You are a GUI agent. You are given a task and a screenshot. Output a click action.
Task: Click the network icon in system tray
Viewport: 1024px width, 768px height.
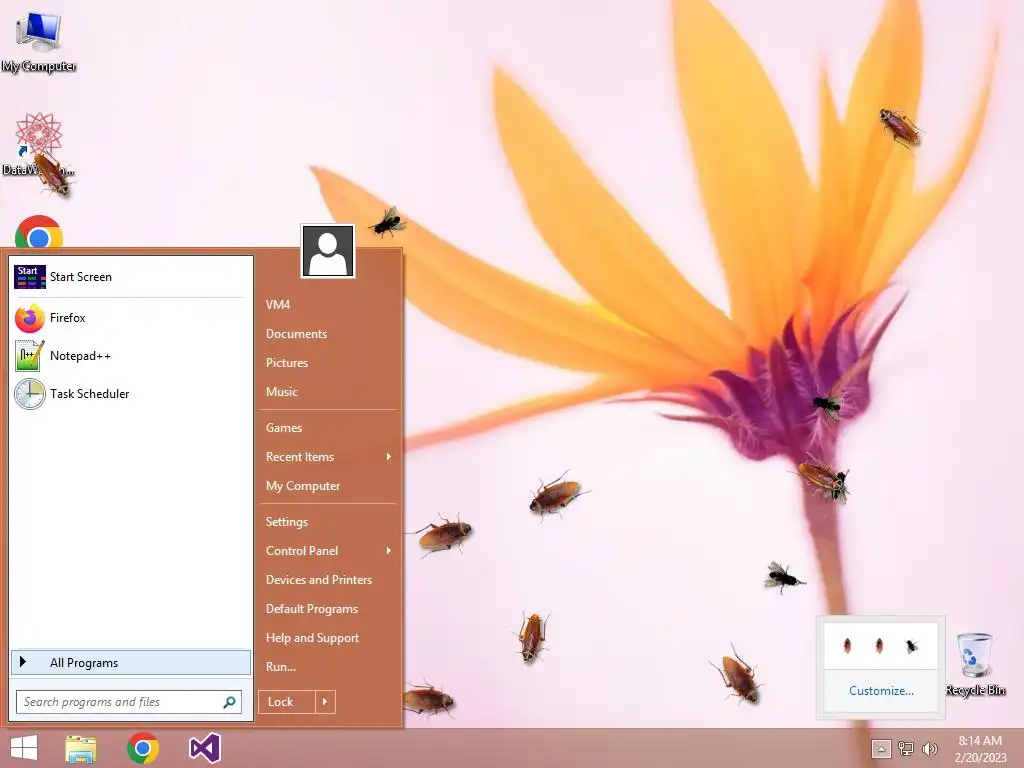coord(906,749)
